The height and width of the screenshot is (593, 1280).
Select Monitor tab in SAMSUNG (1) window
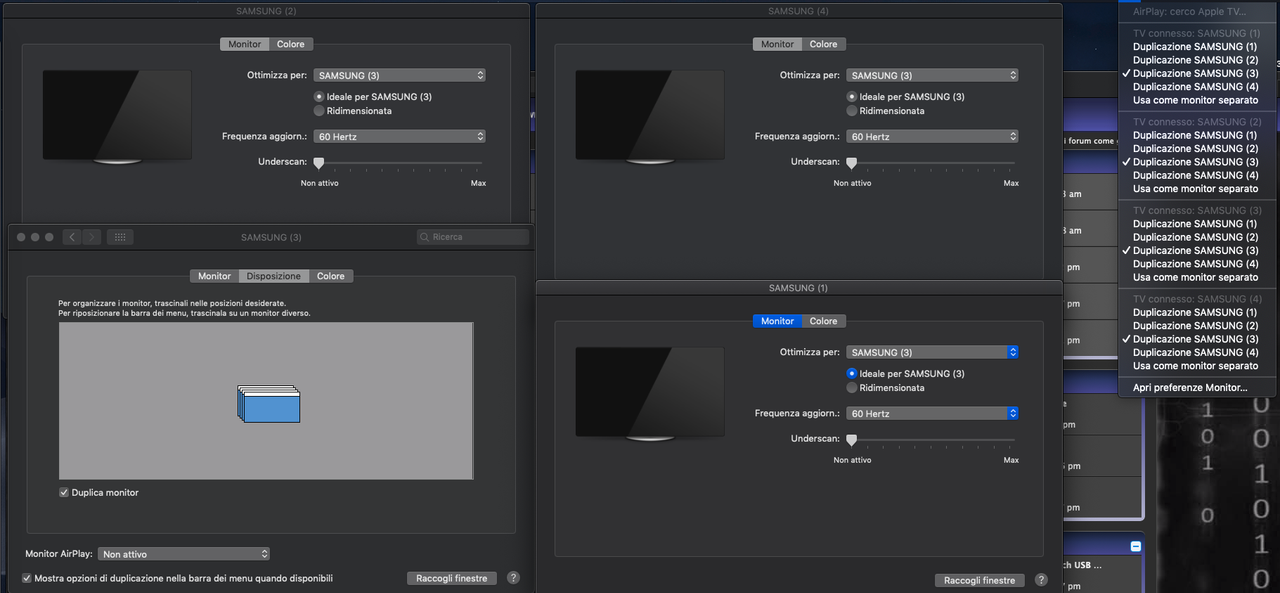click(x=778, y=321)
